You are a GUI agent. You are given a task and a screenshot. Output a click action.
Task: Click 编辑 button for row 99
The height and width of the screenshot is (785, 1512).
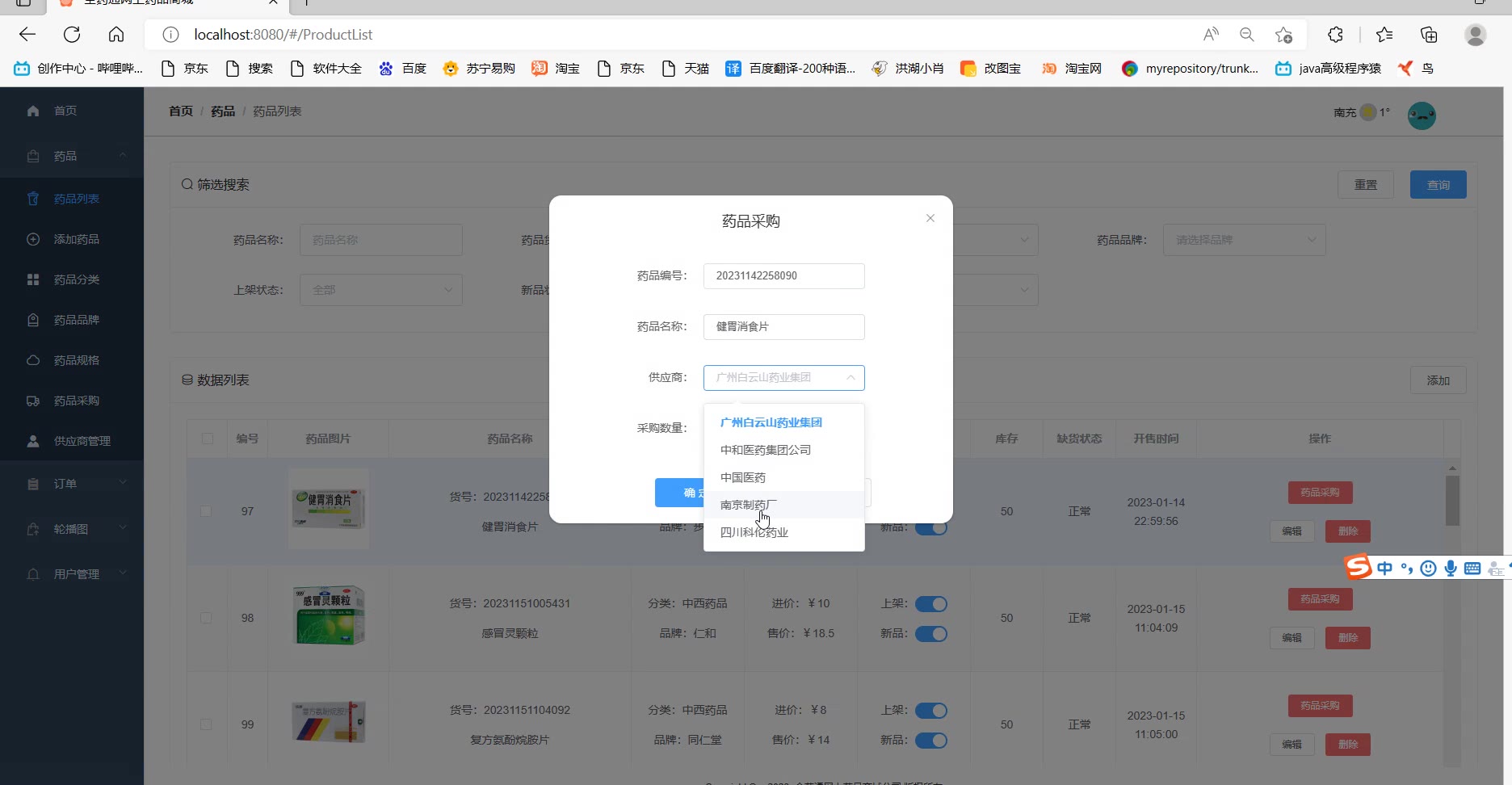[1291, 745]
